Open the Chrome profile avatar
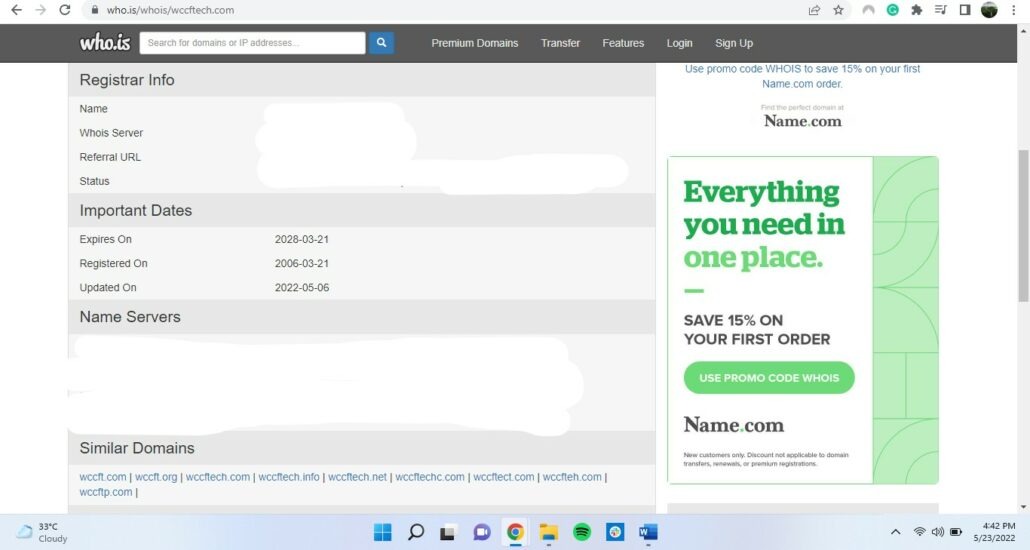1030x550 pixels. click(x=989, y=10)
